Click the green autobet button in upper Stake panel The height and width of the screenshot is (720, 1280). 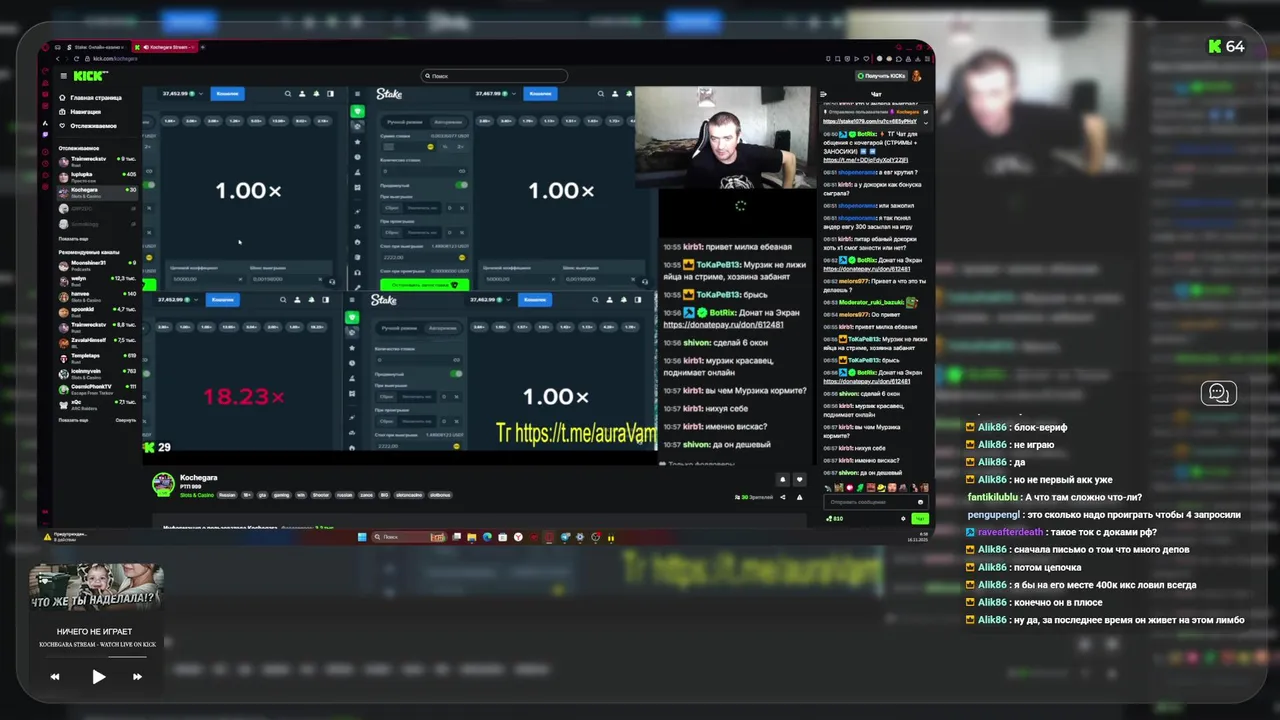coord(425,285)
